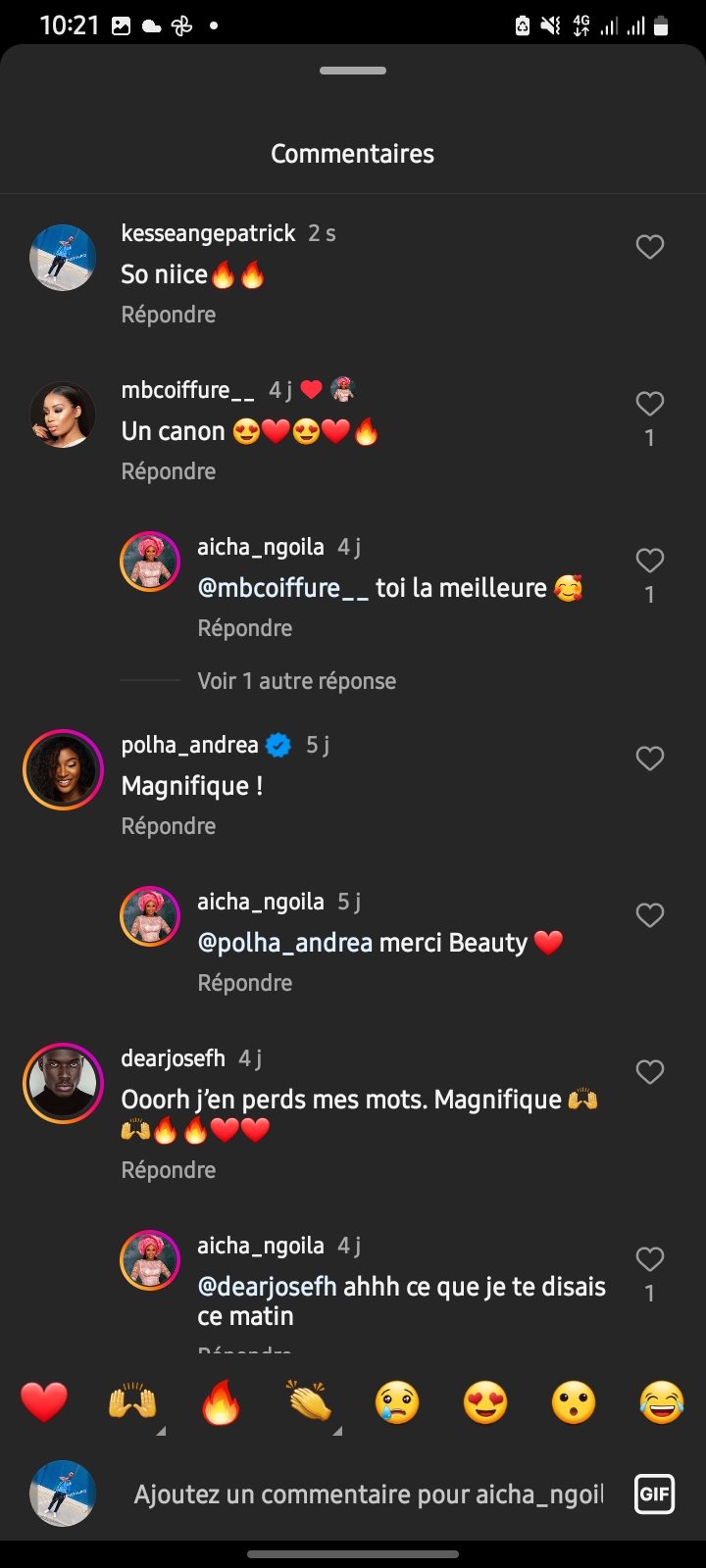Open the mbcoiffure__ username profile

[x=187, y=390]
